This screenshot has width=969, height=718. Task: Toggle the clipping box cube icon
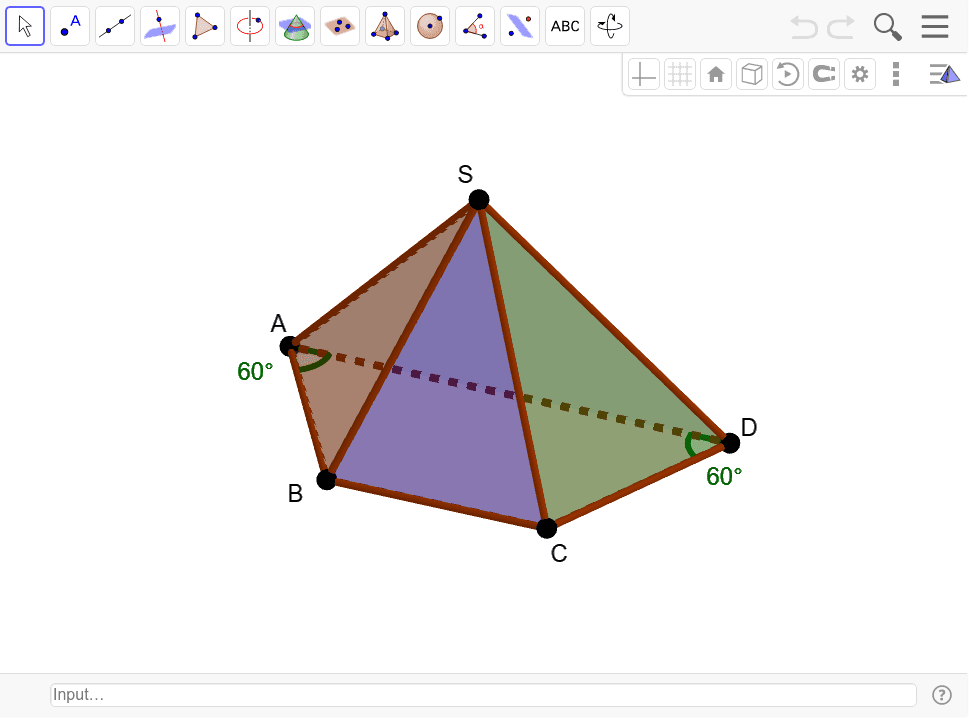[x=751, y=75]
